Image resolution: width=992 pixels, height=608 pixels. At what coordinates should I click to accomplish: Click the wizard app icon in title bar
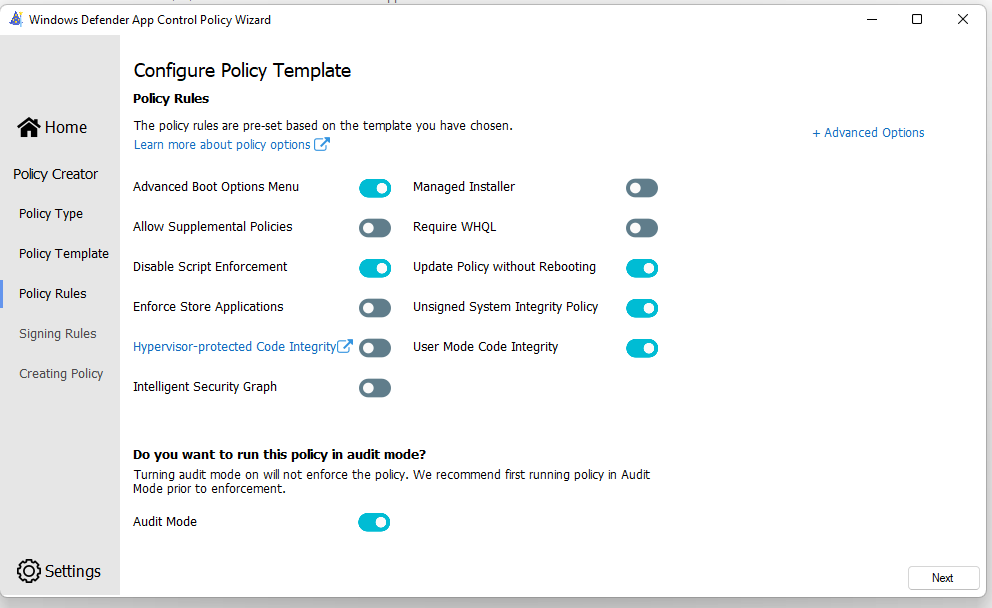(x=16, y=20)
